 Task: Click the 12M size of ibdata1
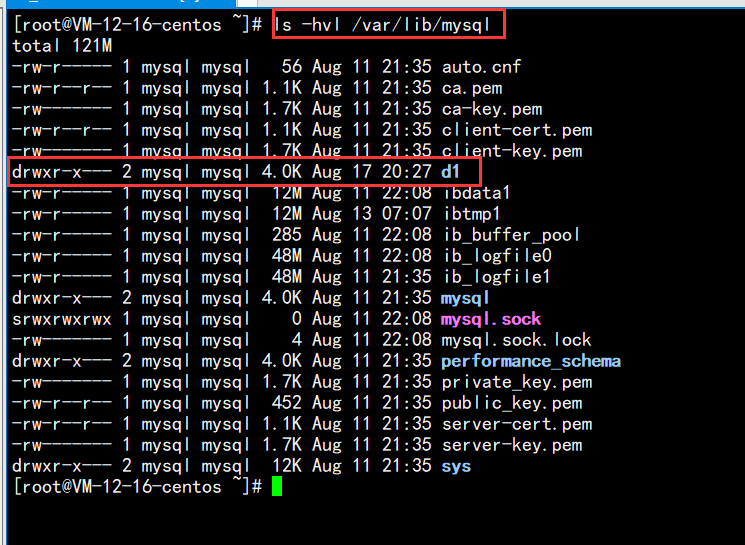[x=287, y=193]
